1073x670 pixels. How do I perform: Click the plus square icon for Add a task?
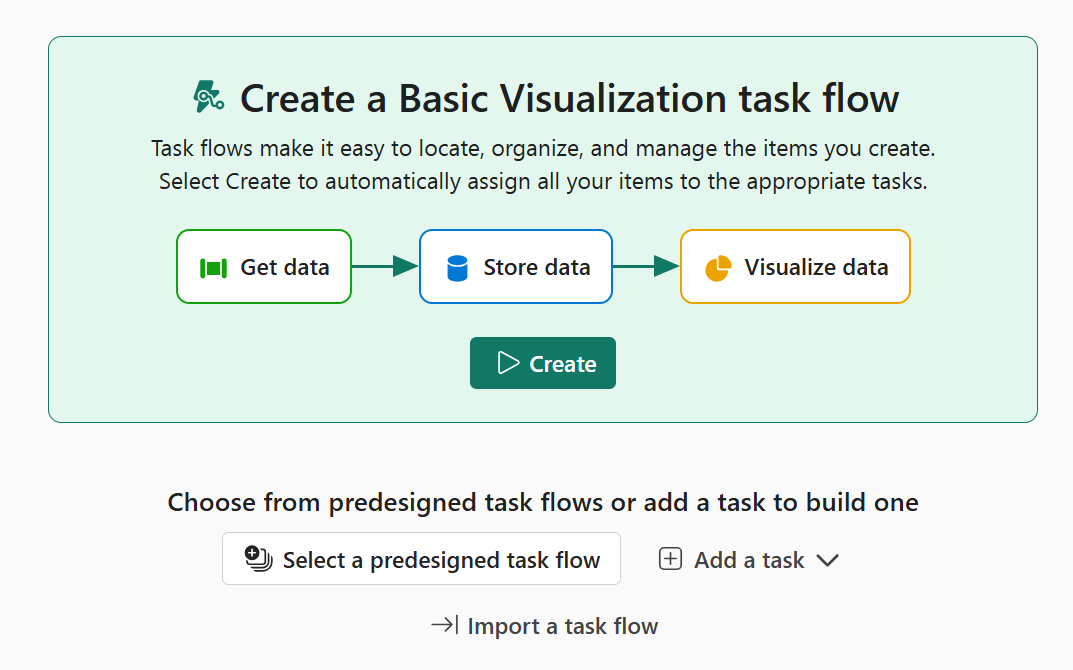pyautogui.click(x=670, y=559)
